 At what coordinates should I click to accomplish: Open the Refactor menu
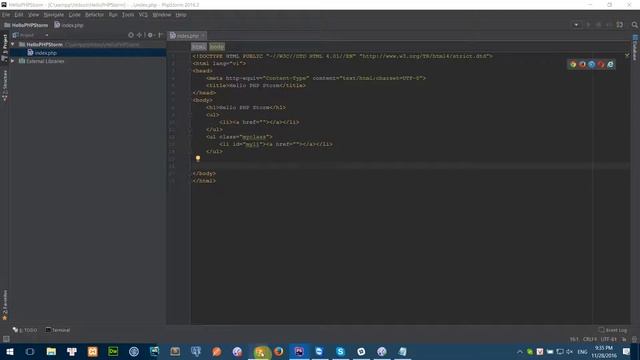click(x=94, y=15)
